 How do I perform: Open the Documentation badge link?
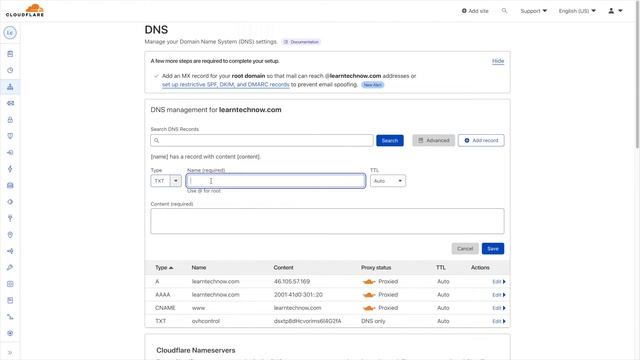pos(301,42)
